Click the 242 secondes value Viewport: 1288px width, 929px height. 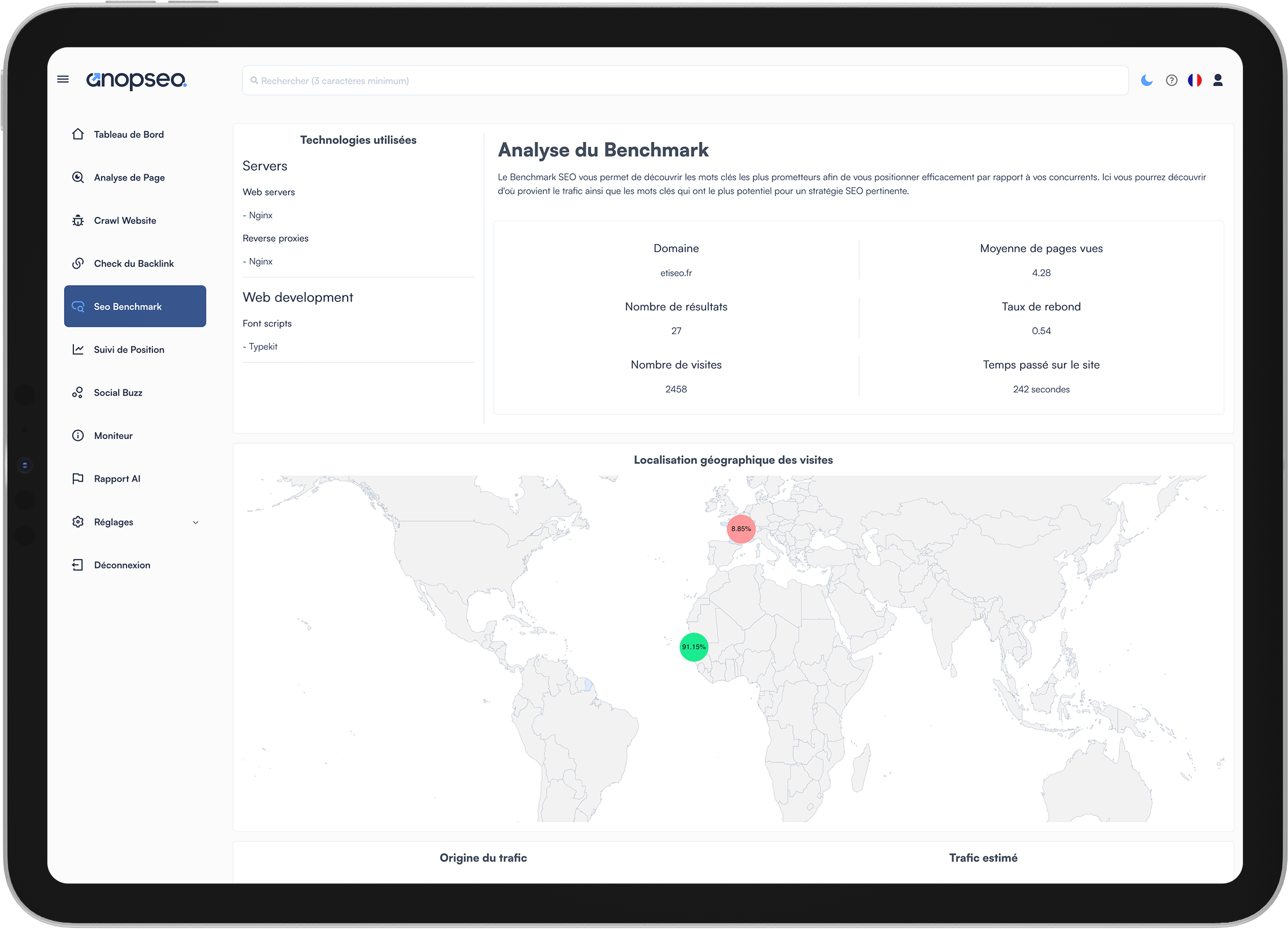[1041, 389]
